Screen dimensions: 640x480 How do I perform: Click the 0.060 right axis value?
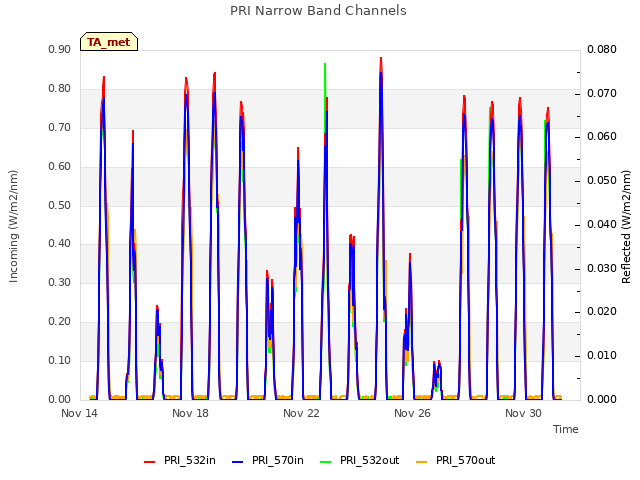click(602, 137)
